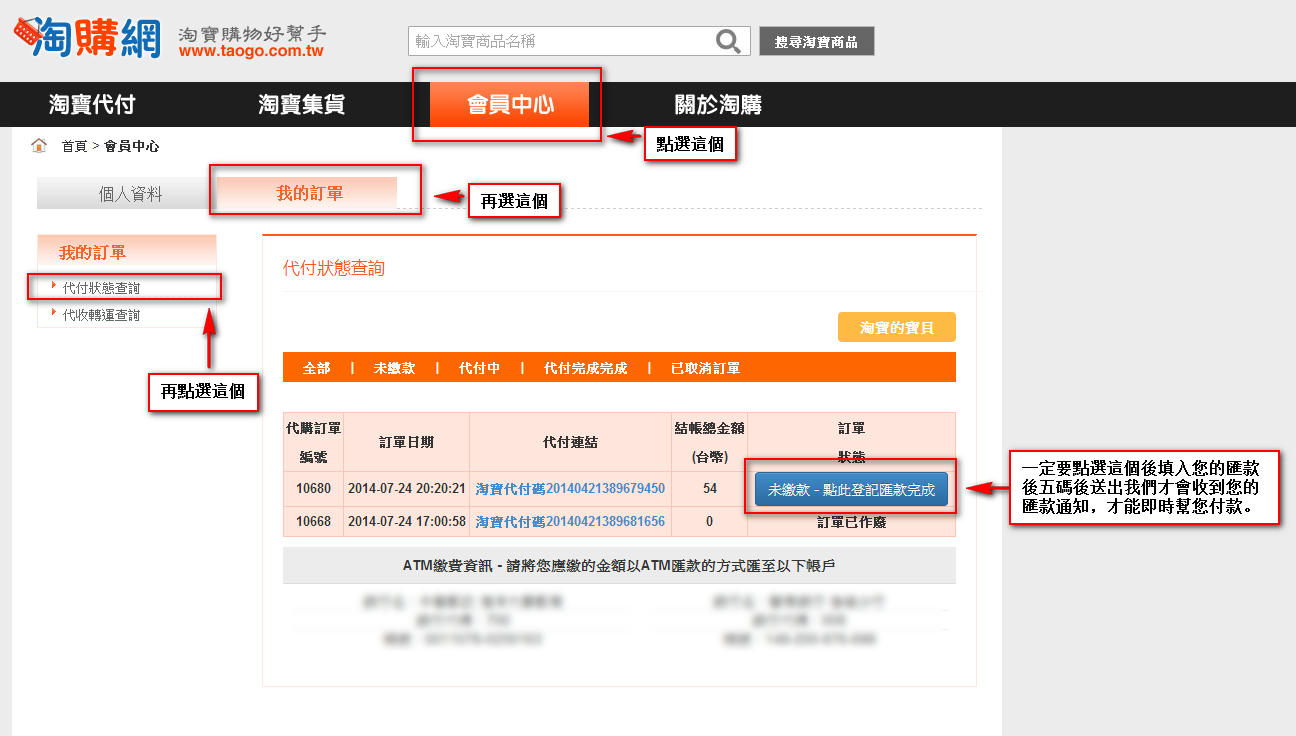The image size is (1296, 736).
Task: Click www.taogo.com.tw site URL text
Action: click(252, 52)
